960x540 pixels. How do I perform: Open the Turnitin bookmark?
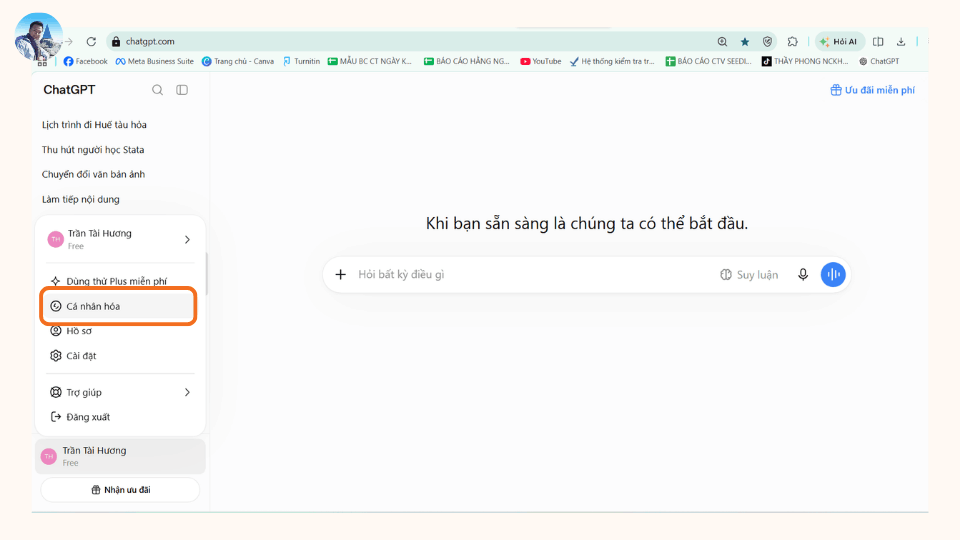(301, 61)
